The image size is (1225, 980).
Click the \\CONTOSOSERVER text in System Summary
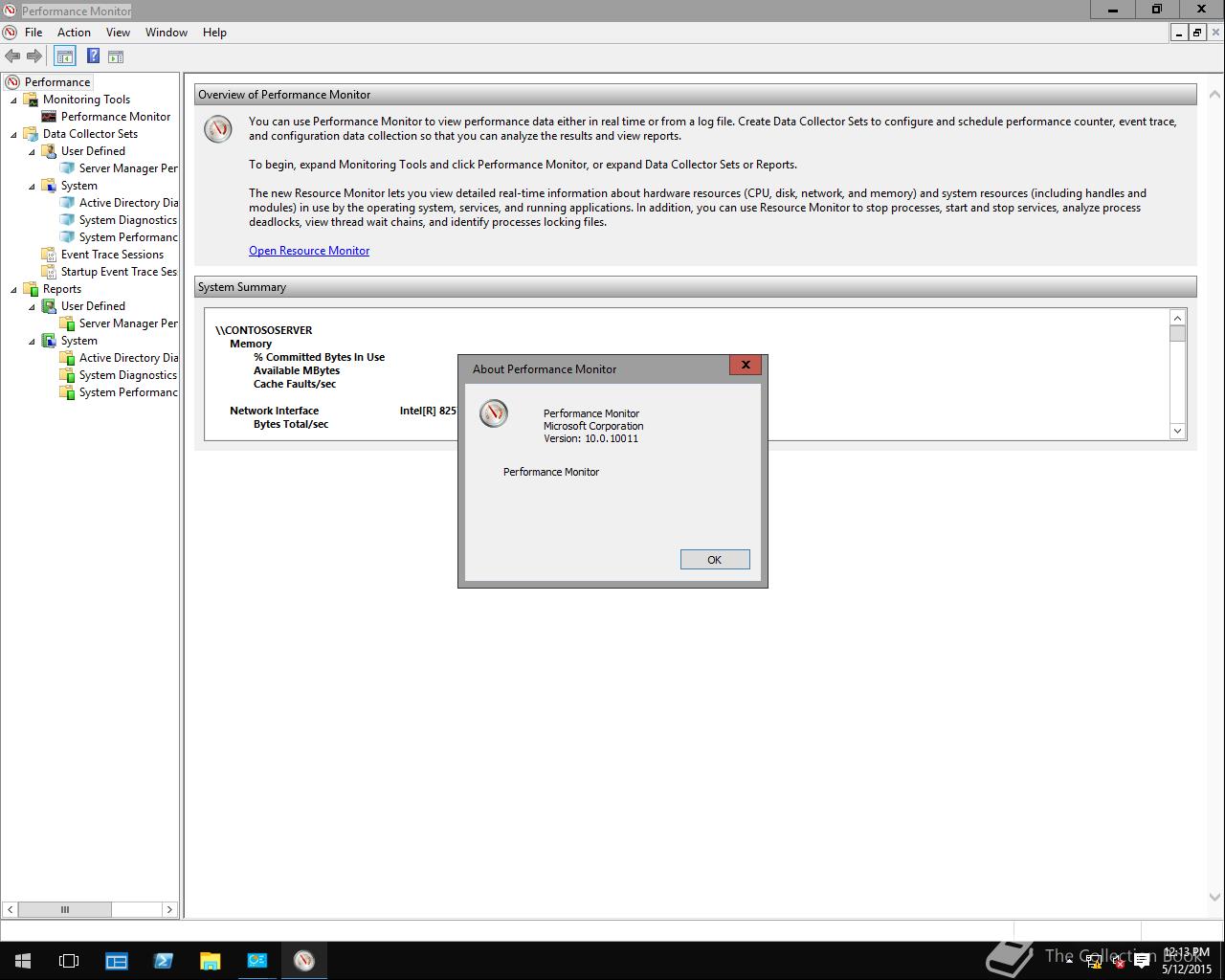pos(264,330)
